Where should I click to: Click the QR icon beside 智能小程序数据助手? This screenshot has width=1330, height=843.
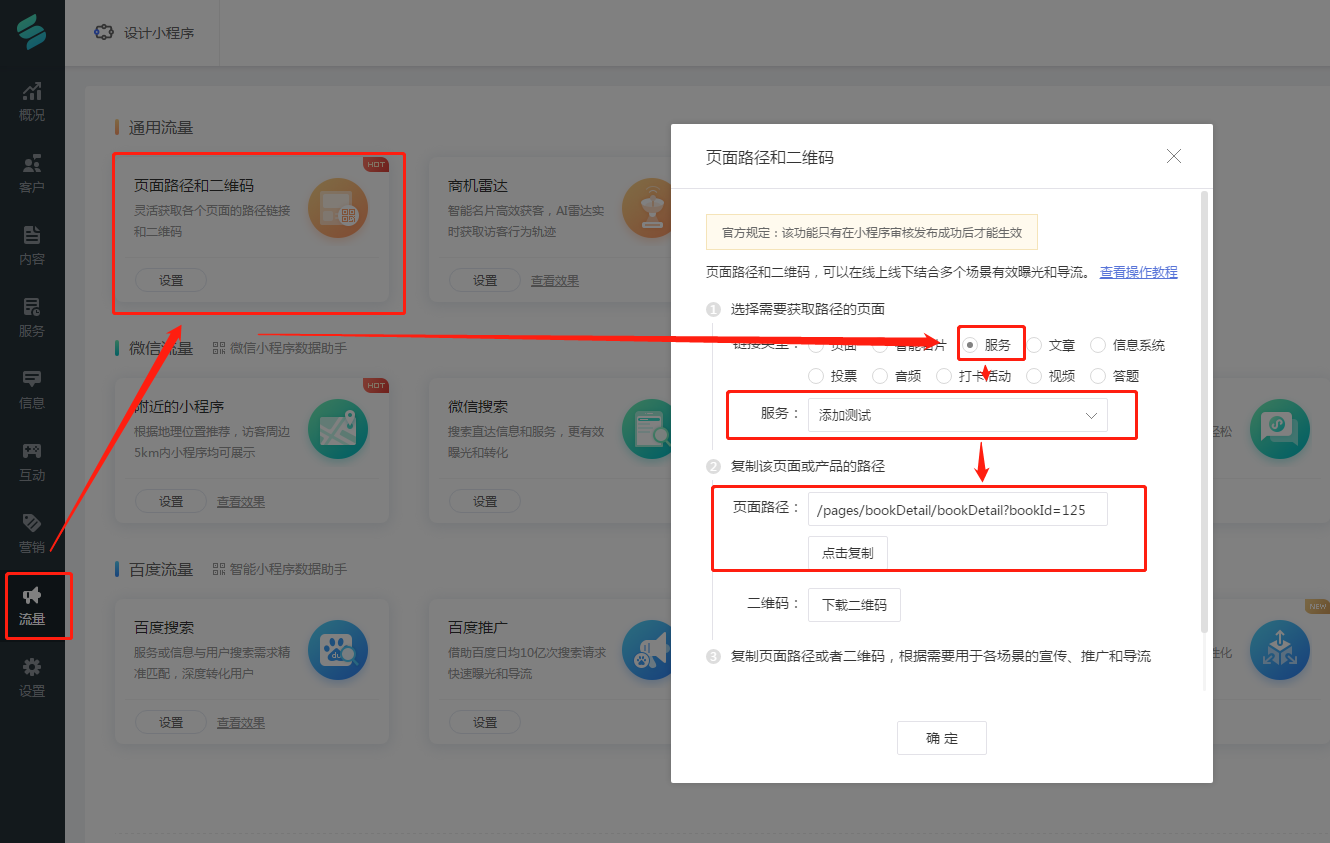tap(219, 569)
